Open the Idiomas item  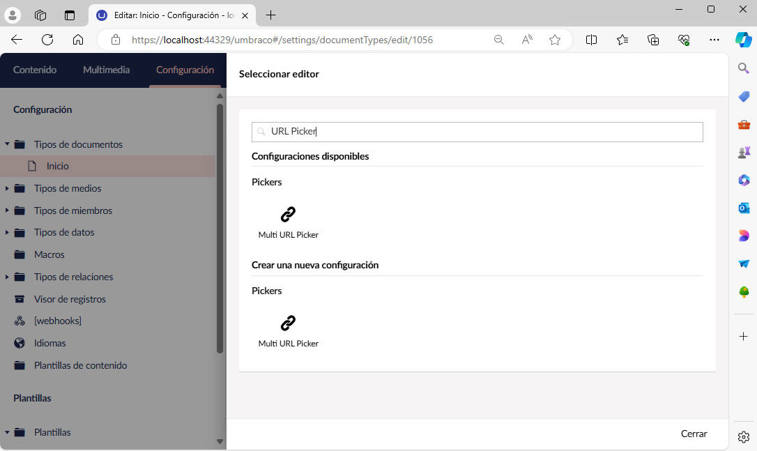(50, 343)
